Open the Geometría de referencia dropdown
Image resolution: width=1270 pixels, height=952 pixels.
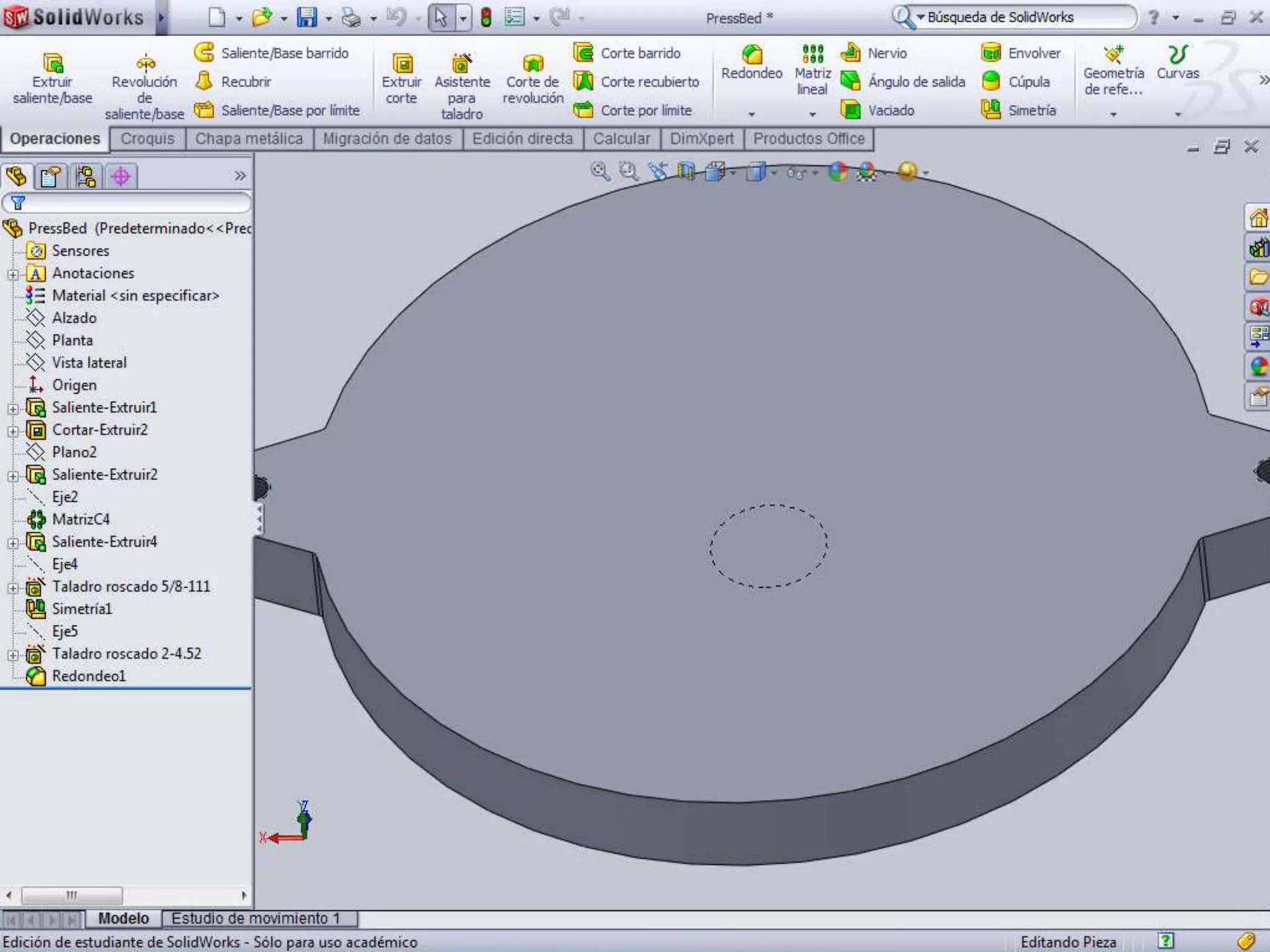[1113, 114]
